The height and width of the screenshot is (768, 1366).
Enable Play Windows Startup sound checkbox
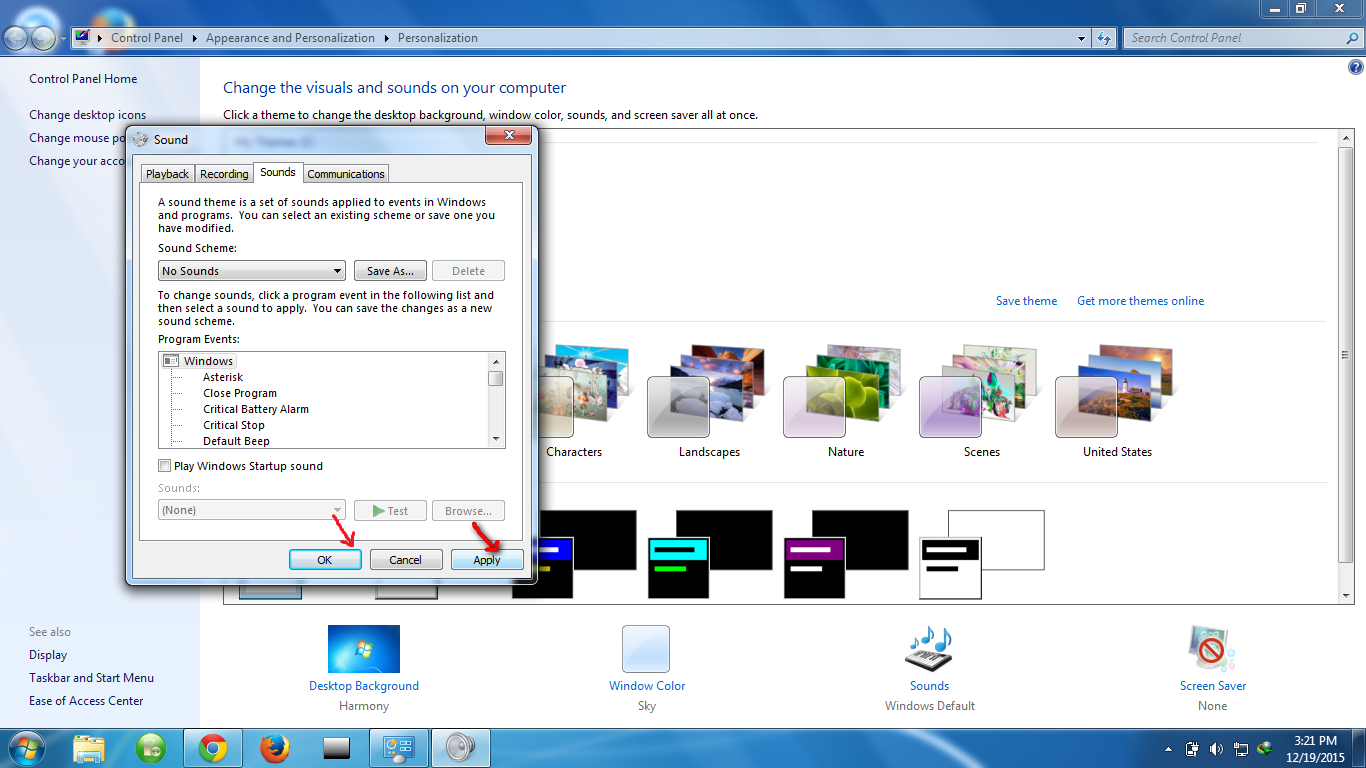tap(165, 466)
